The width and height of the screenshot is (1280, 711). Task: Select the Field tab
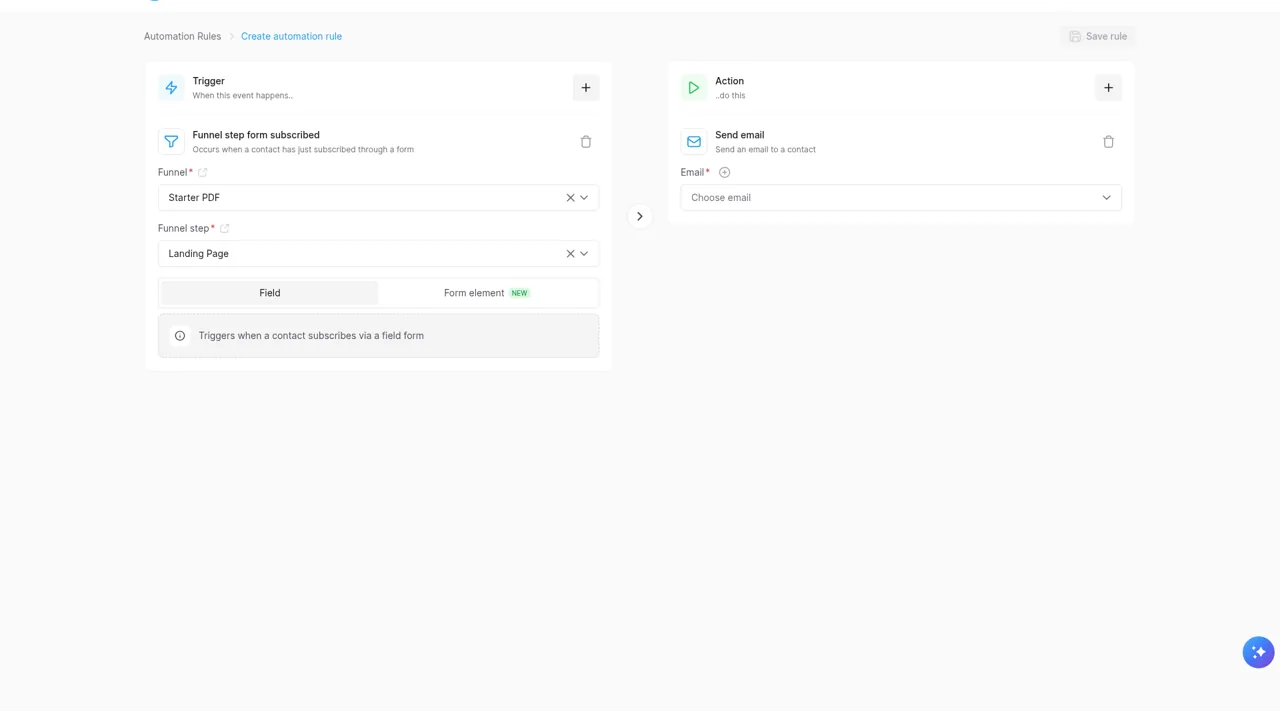tap(270, 293)
